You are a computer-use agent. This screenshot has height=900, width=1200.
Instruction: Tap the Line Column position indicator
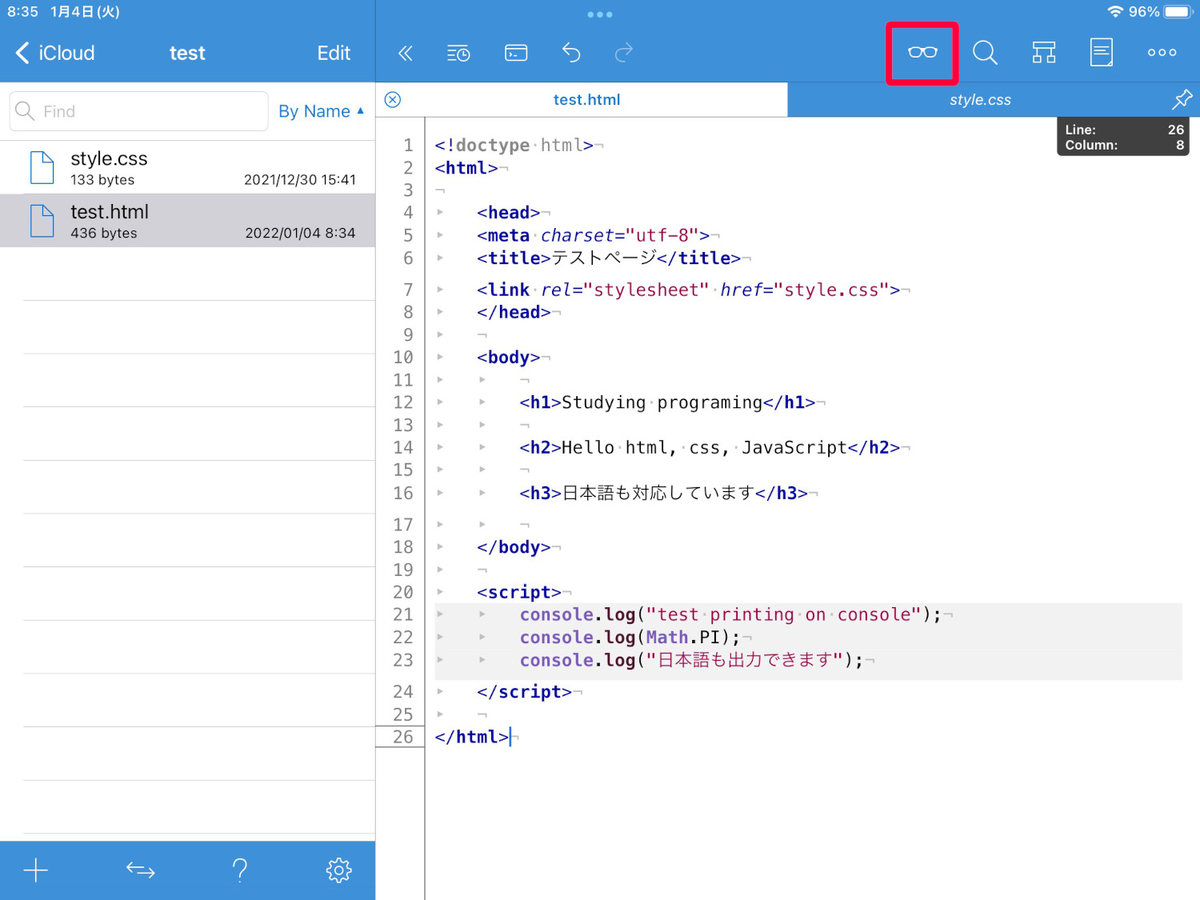coord(1124,137)
